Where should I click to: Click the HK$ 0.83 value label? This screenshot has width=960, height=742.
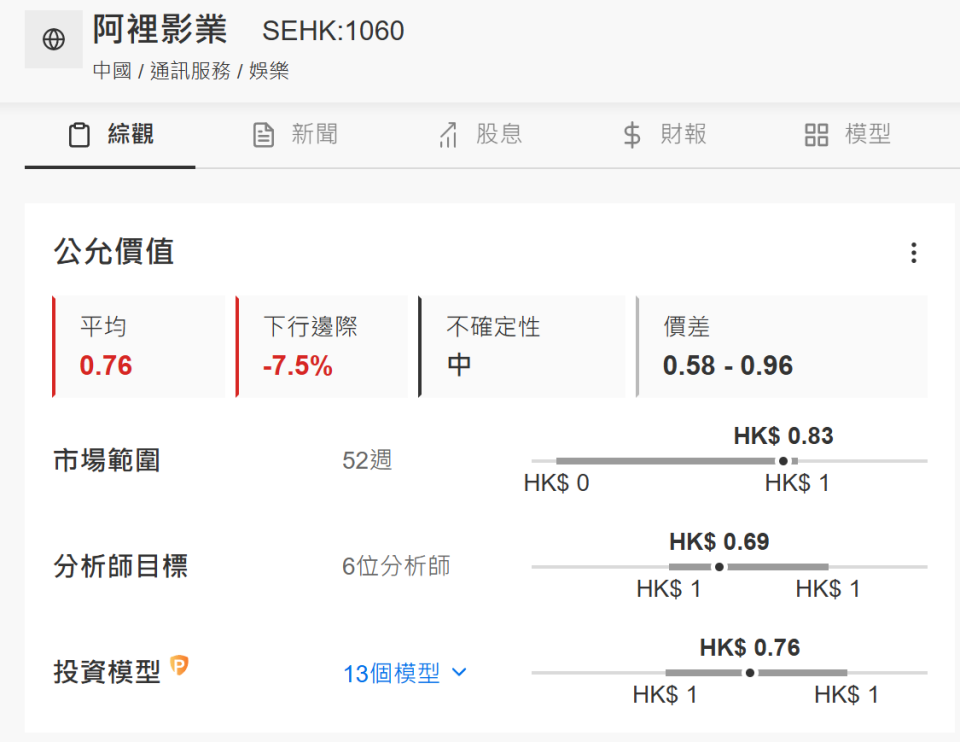(x=783, y=436)
